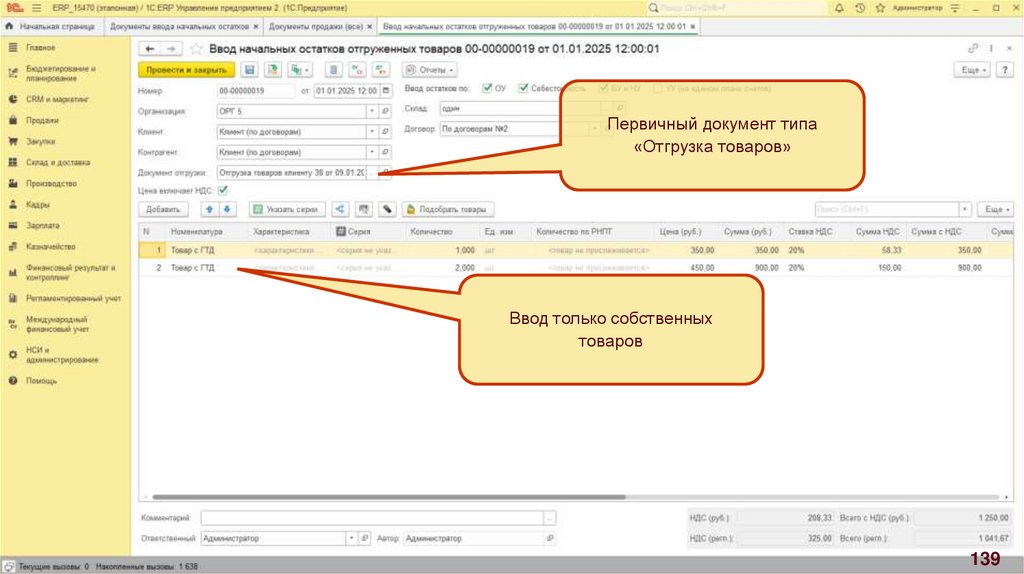
Task: Toggle the ОУ checkbox
Action: (x=487, y=88)
